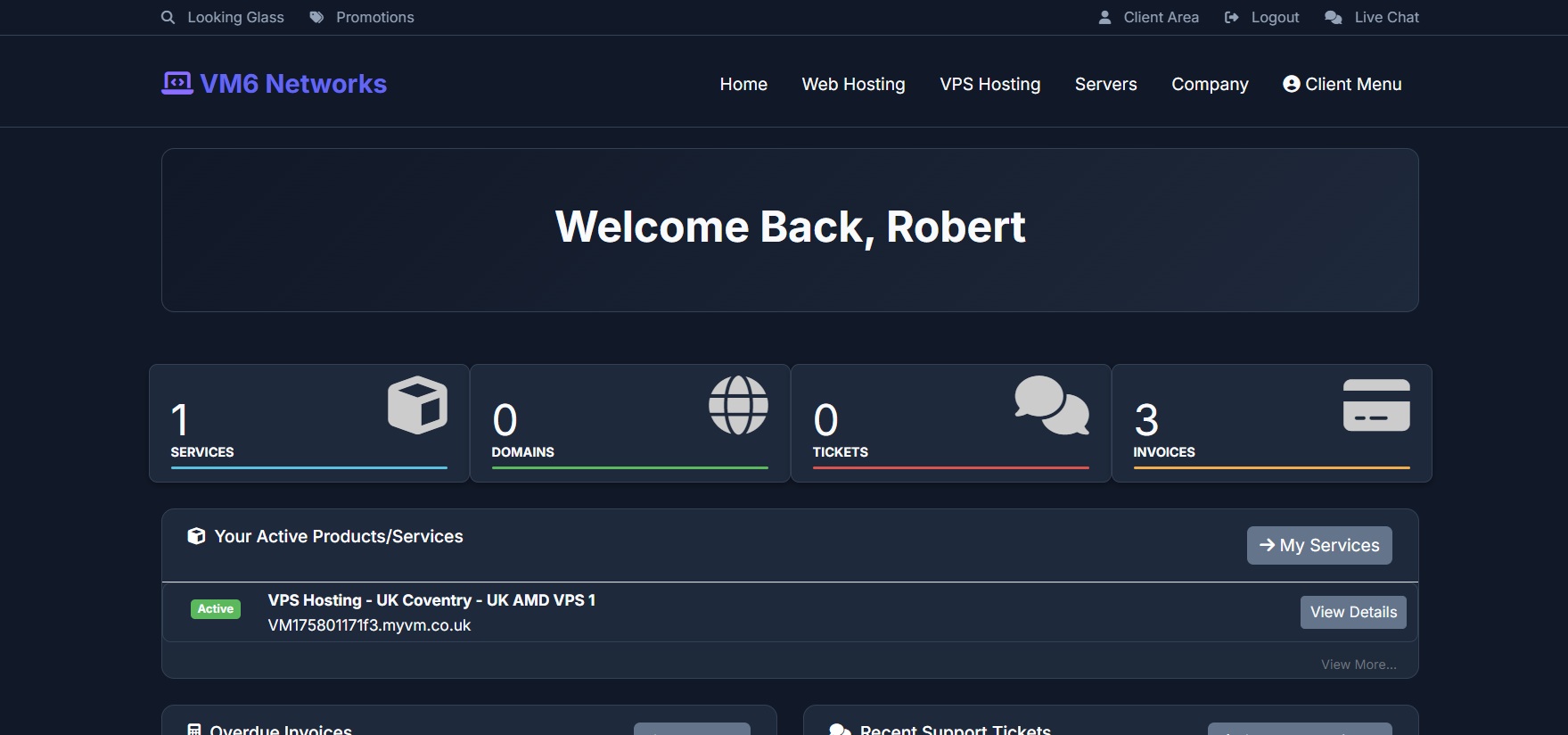
Task: Click the Services cube icon
Action: (417, 405)
